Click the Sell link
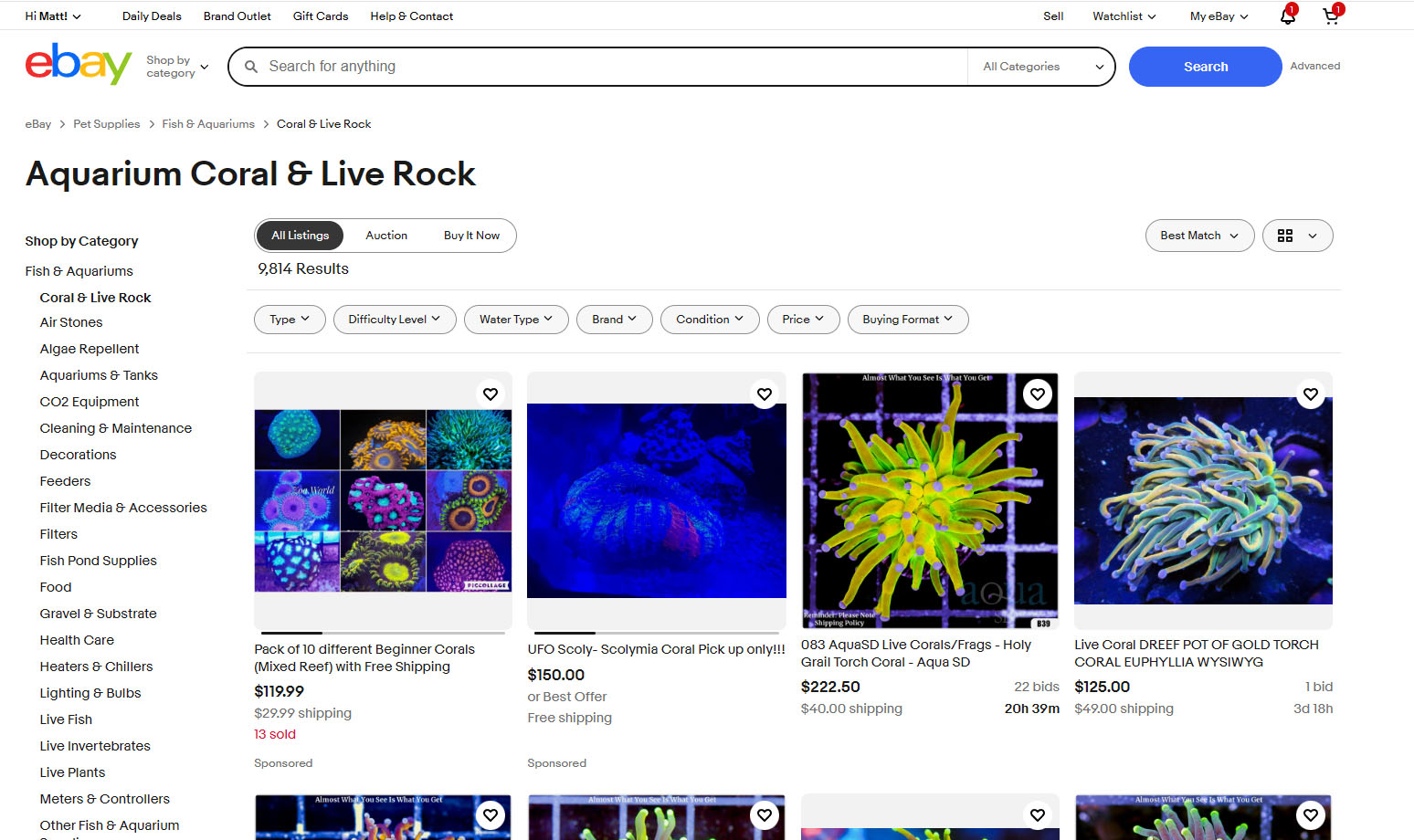Screen dimensions: 1414x840 (x=1053, y=16)
